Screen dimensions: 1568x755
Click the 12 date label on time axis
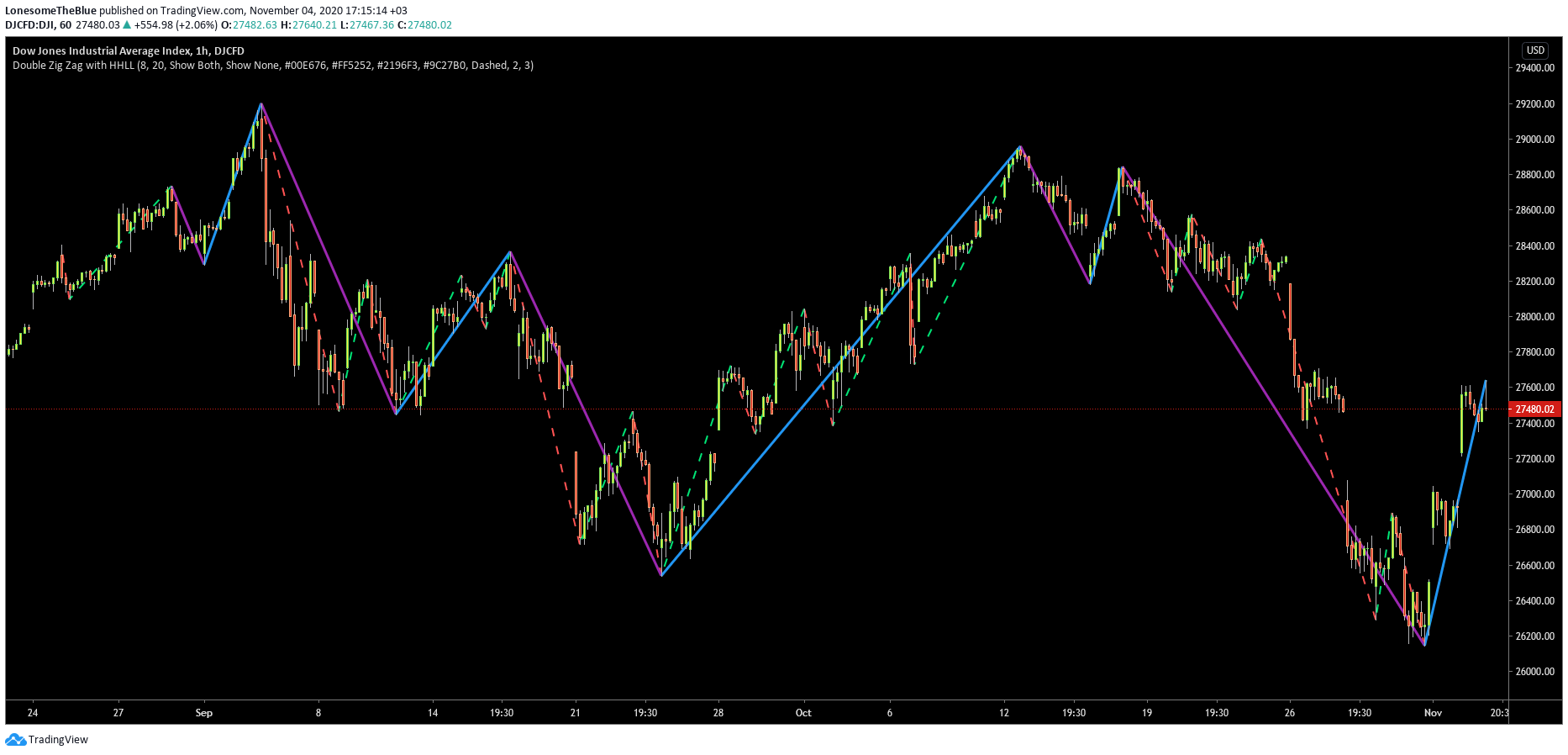(x=1004, y=713)
